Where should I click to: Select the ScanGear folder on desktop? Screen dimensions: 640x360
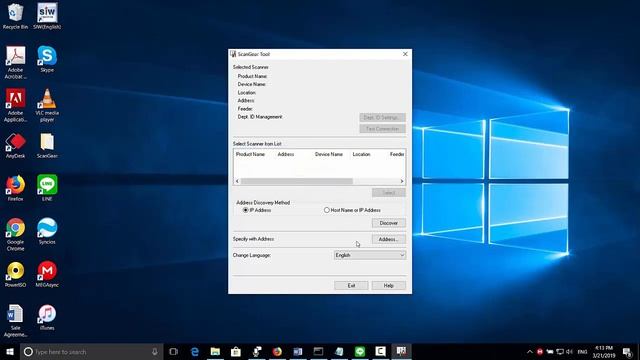point(47,146)
